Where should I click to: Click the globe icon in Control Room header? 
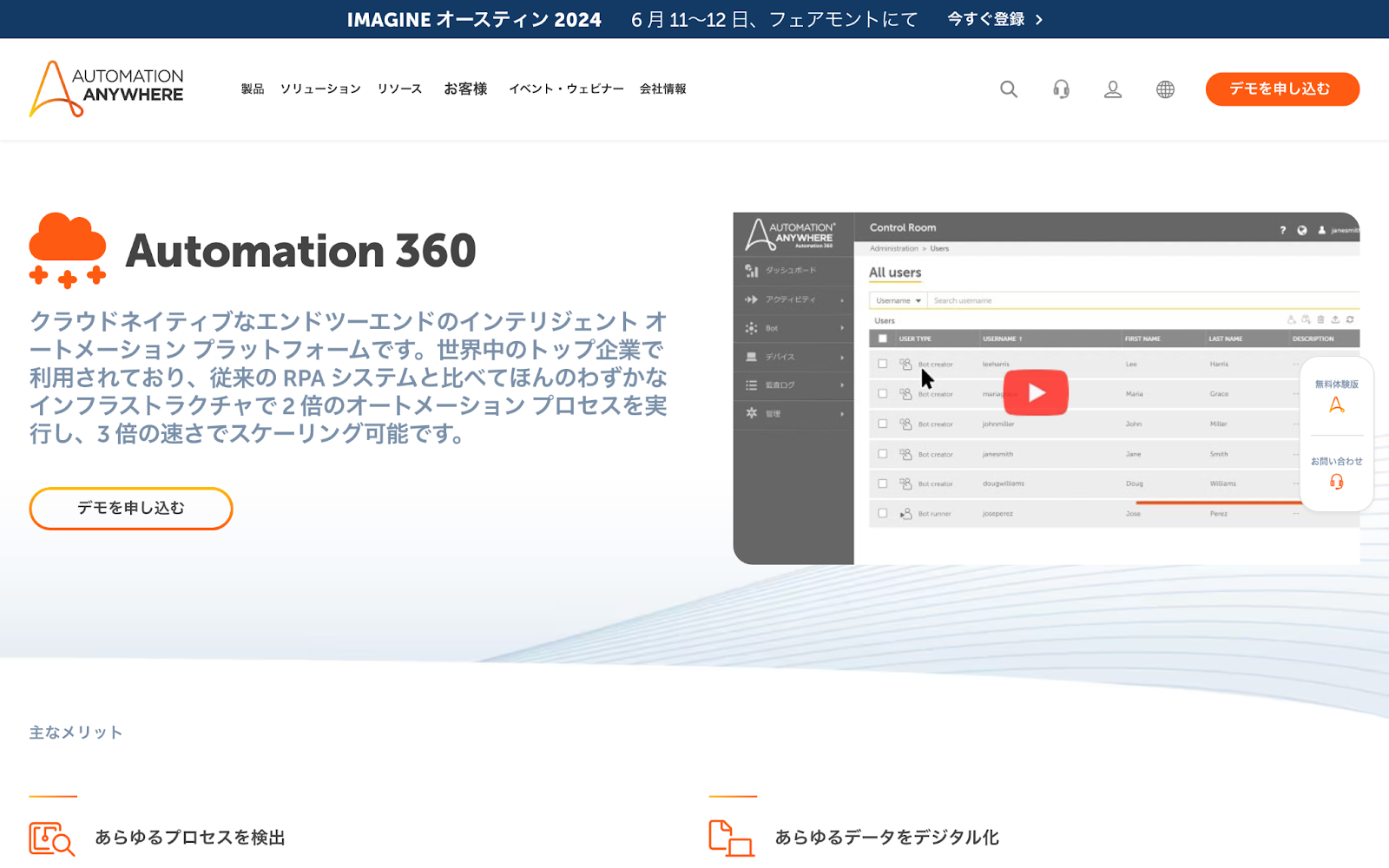click(1302, 230)
